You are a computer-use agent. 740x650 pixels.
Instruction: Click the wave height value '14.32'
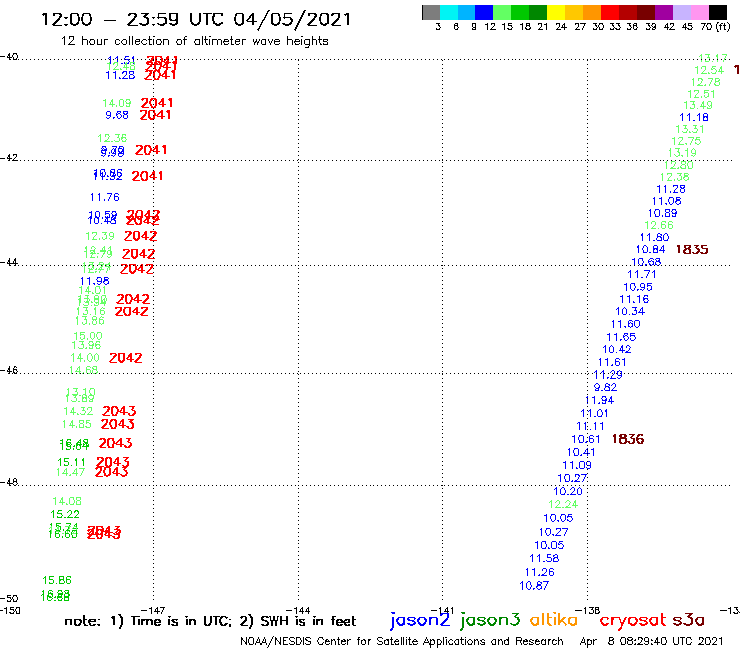[x=78, y=411]
